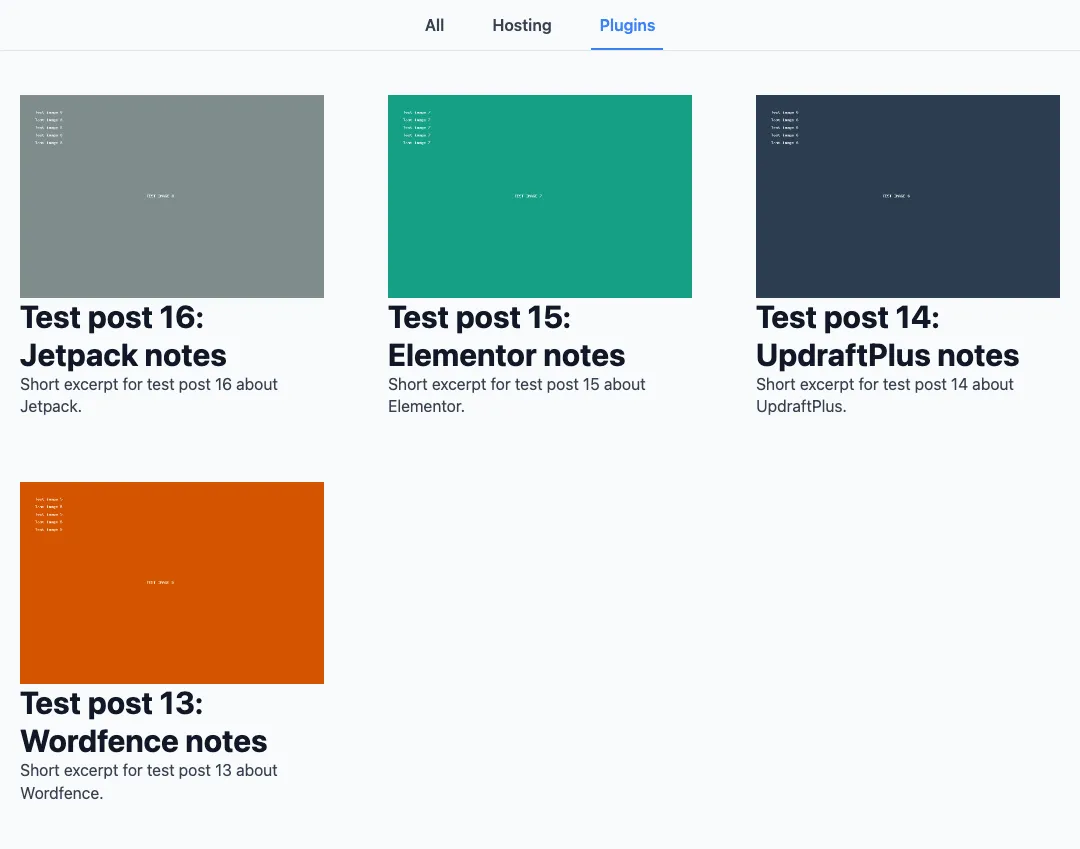Screen dimensions: 1080x849
Task: Open the gray Jetpack post thumbnail
Action: coord(172,196)
